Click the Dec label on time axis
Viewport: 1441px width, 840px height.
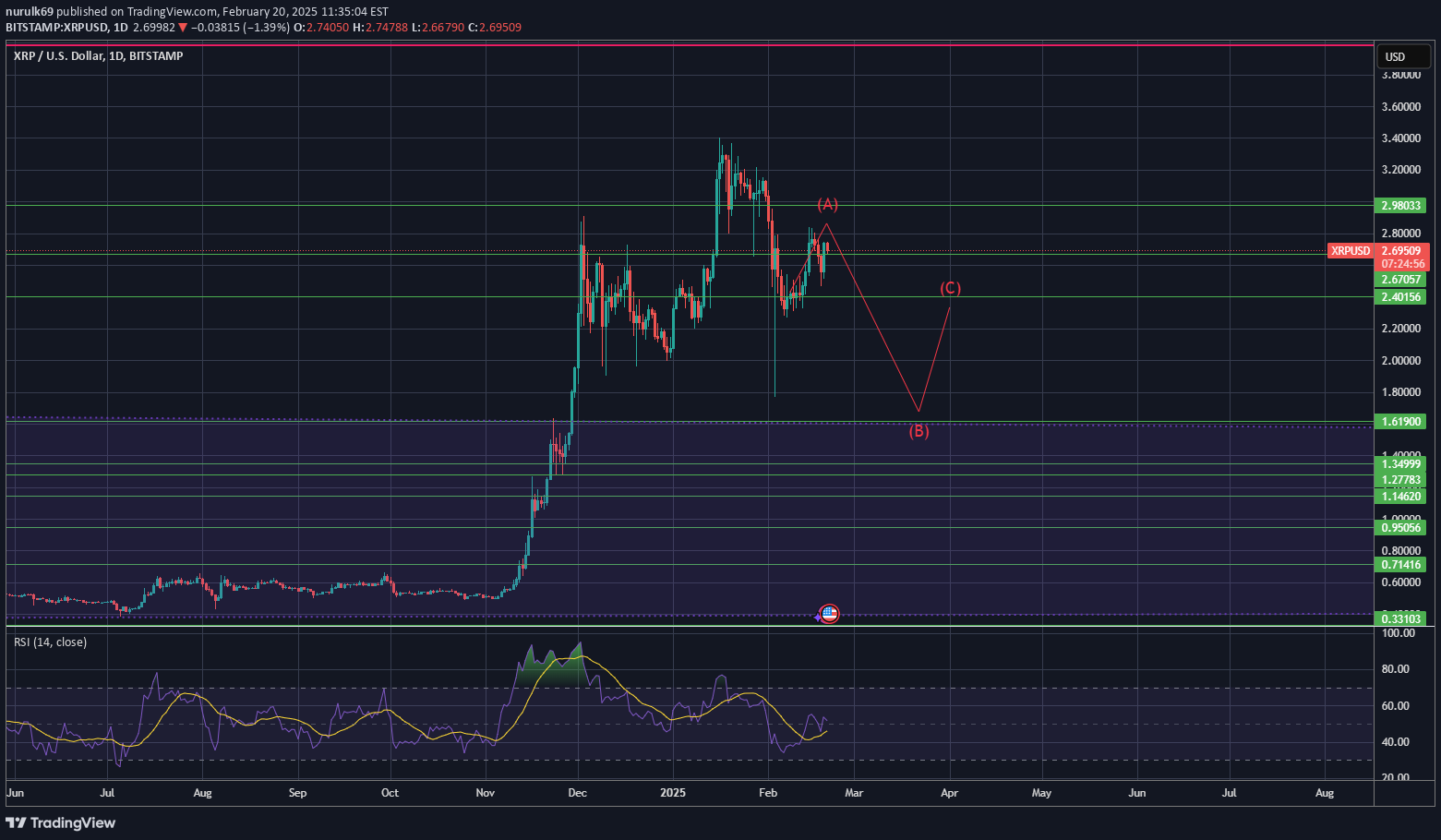pyautogui.click(x=578, y=793)
